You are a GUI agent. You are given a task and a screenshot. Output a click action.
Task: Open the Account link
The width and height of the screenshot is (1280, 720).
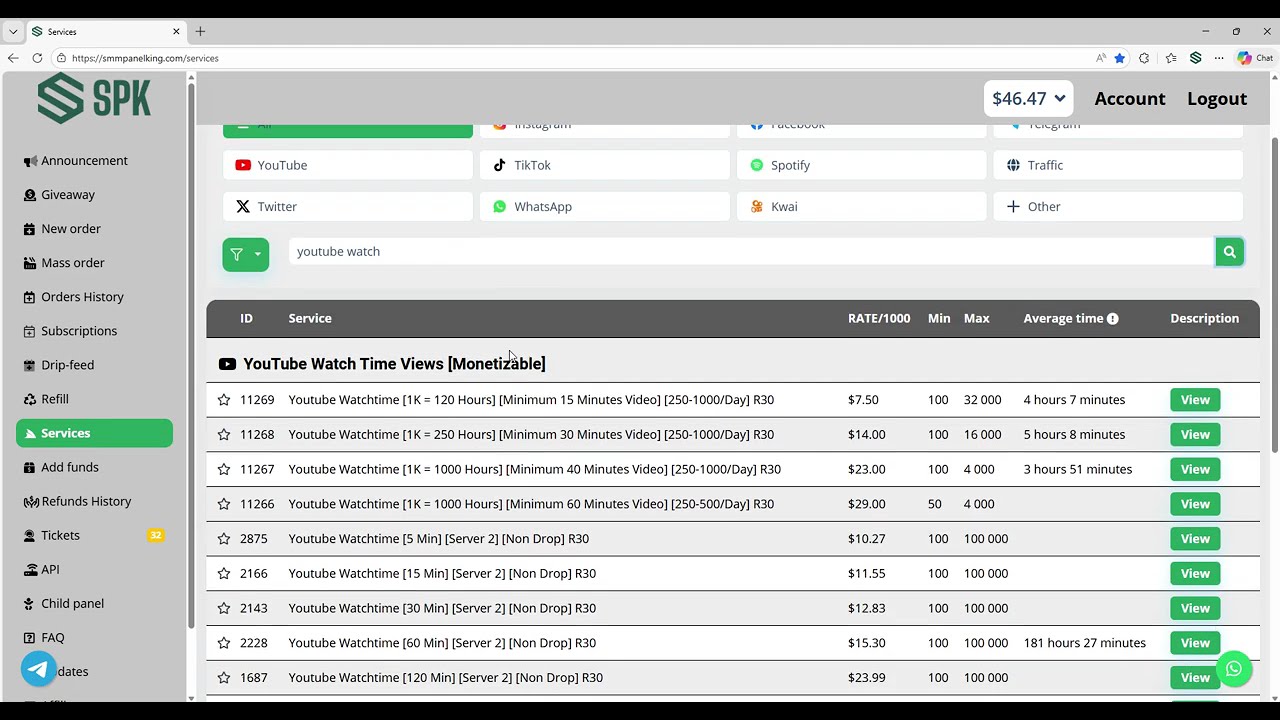pyautogui.click(x=1130, y=98)
